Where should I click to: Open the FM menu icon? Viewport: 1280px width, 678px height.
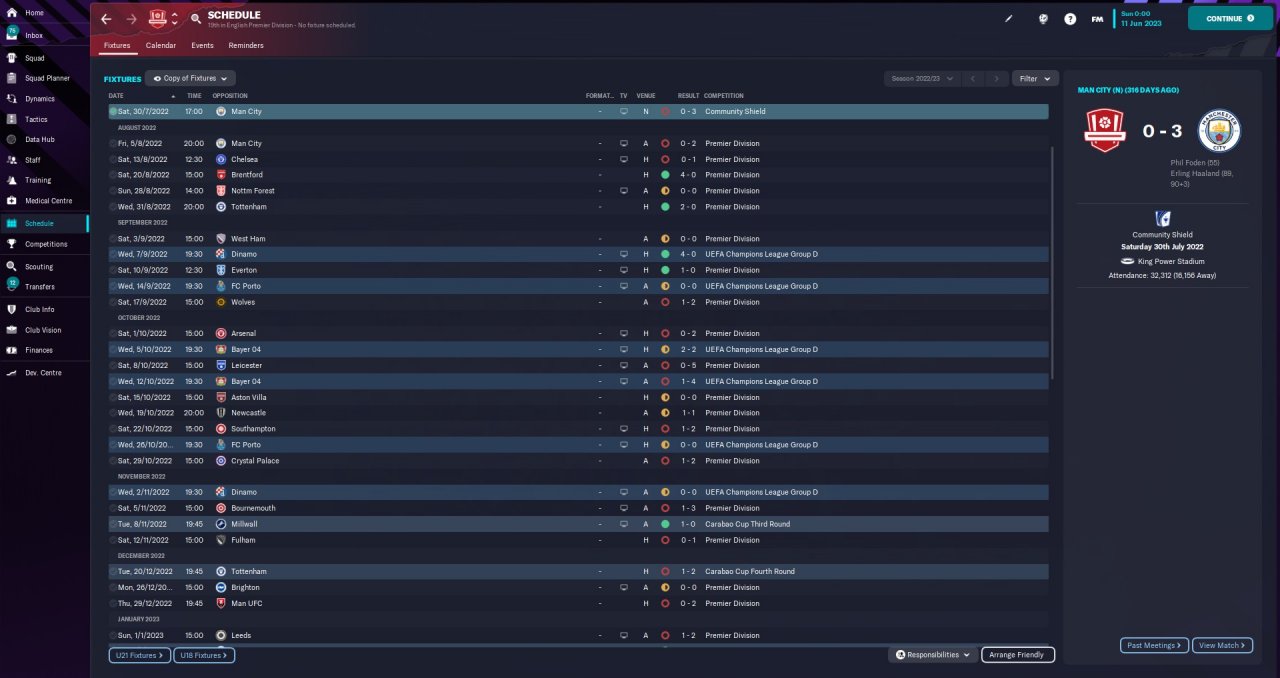pyautogui.click(x=1097, y=18)
